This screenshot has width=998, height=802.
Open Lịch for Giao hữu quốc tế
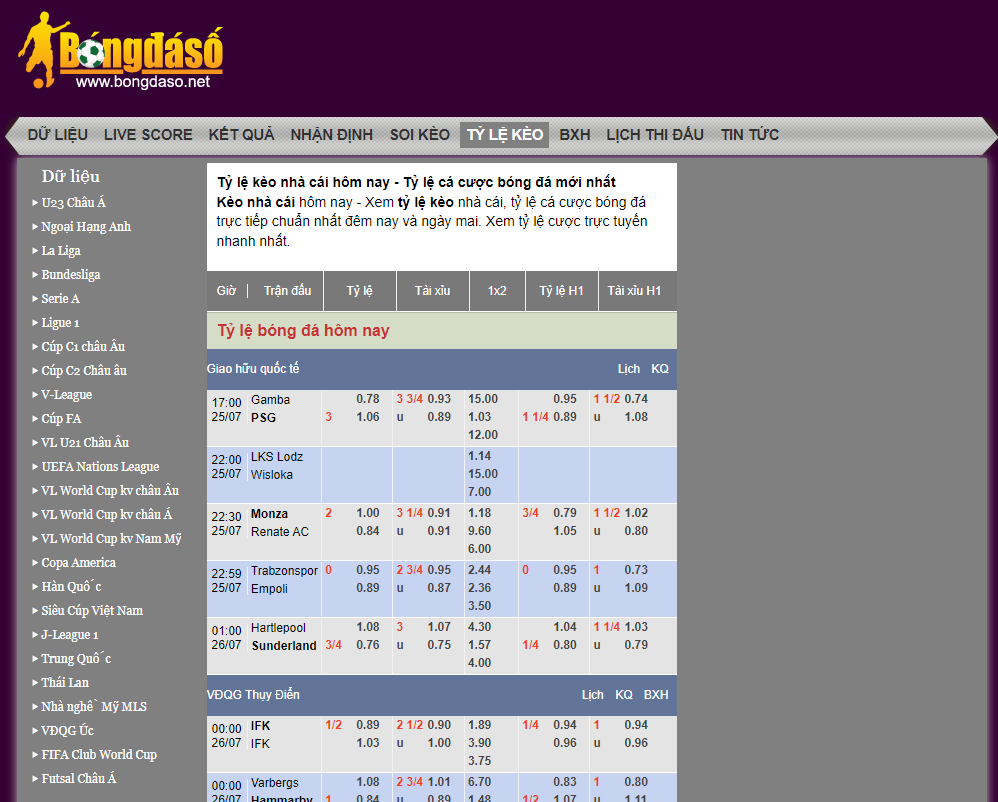629,369
